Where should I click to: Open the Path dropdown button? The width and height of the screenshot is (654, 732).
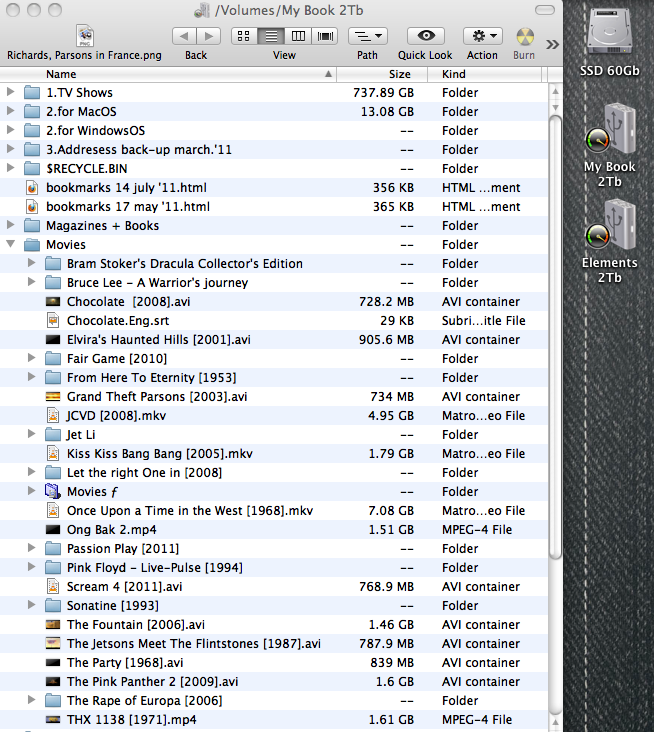pyautogui.click(x=368, y=36)
